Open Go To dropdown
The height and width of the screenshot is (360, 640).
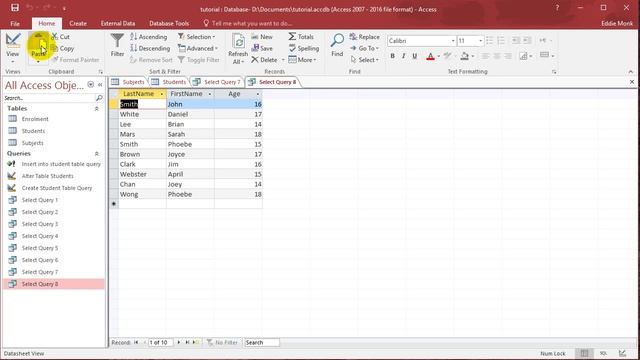tap(364, 48)
